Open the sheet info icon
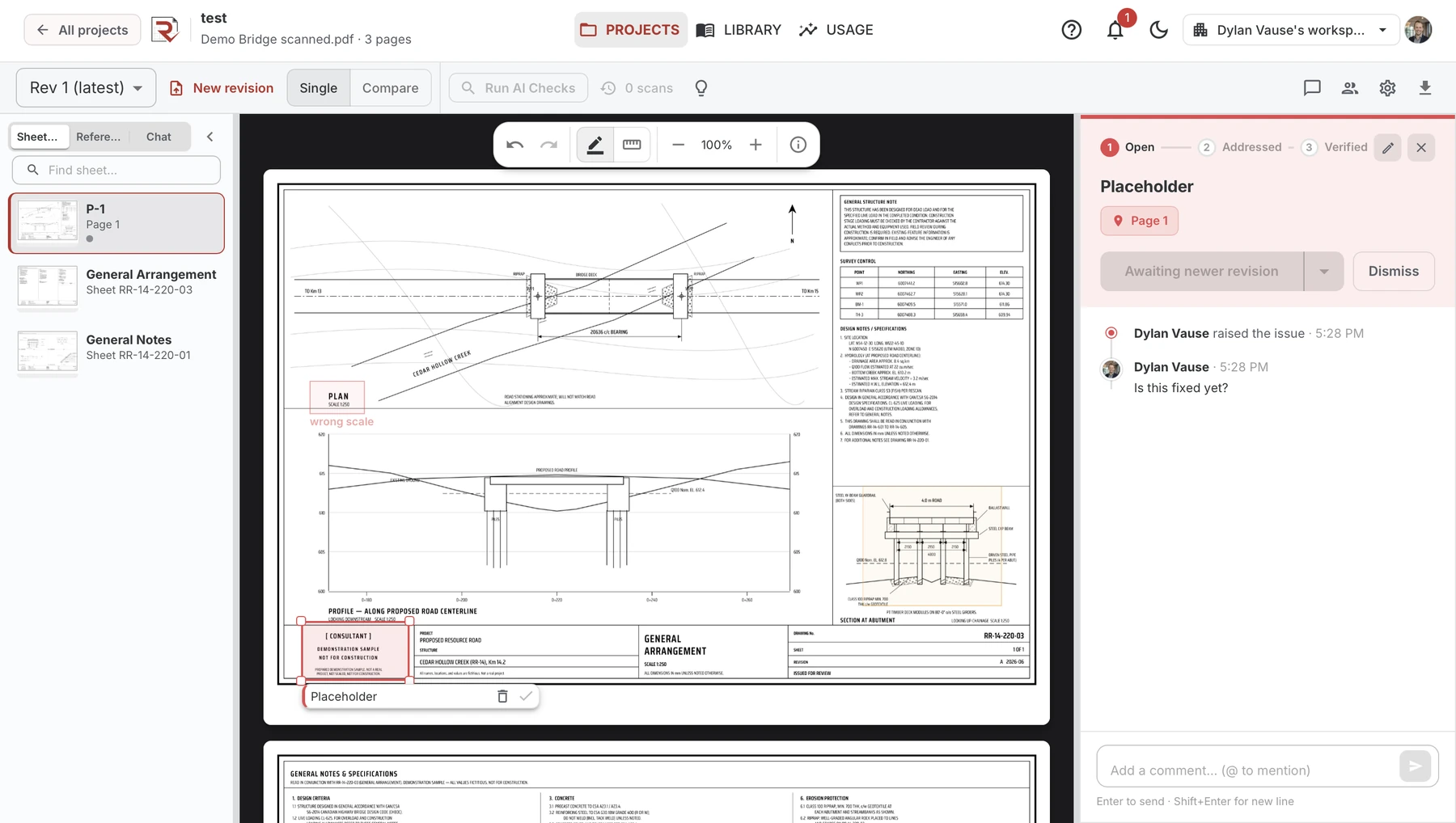This screenshot has height=823, width=1456. [798, 145]
